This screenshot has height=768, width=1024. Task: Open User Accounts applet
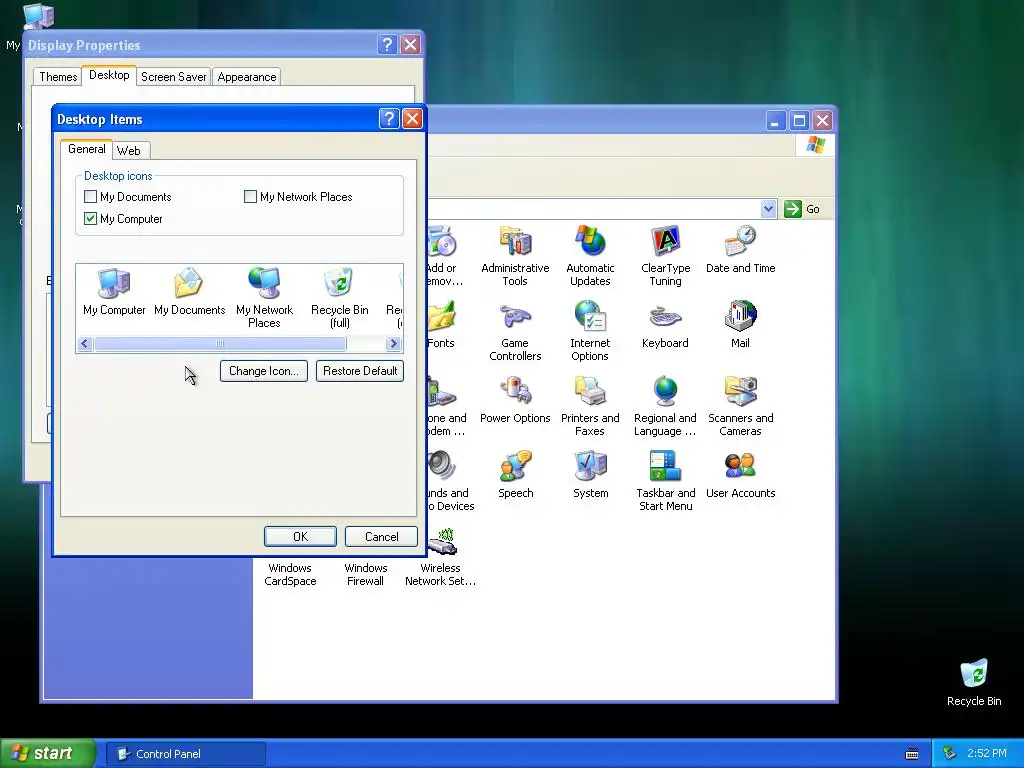(x=740, y=475)
